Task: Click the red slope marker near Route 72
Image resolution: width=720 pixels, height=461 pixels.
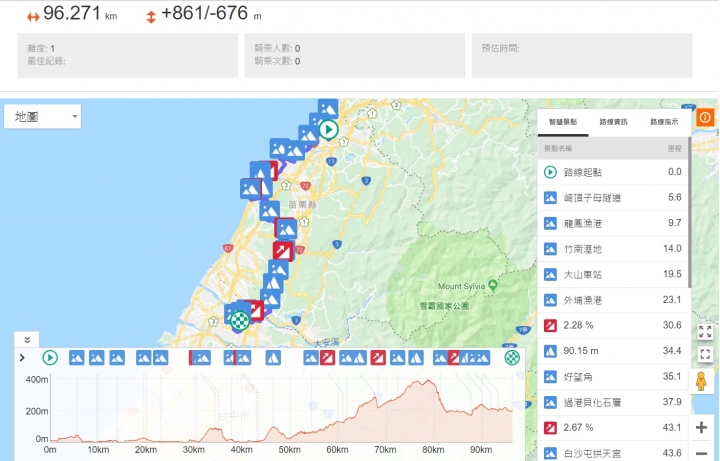Action: tap(282, 251)
